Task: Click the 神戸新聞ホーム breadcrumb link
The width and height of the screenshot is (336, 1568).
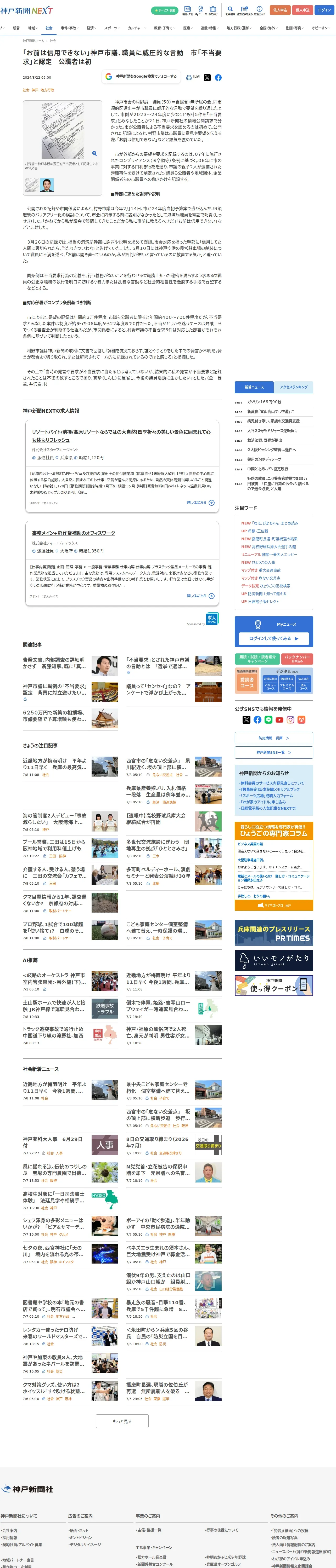Action: [x=34, y=41]
